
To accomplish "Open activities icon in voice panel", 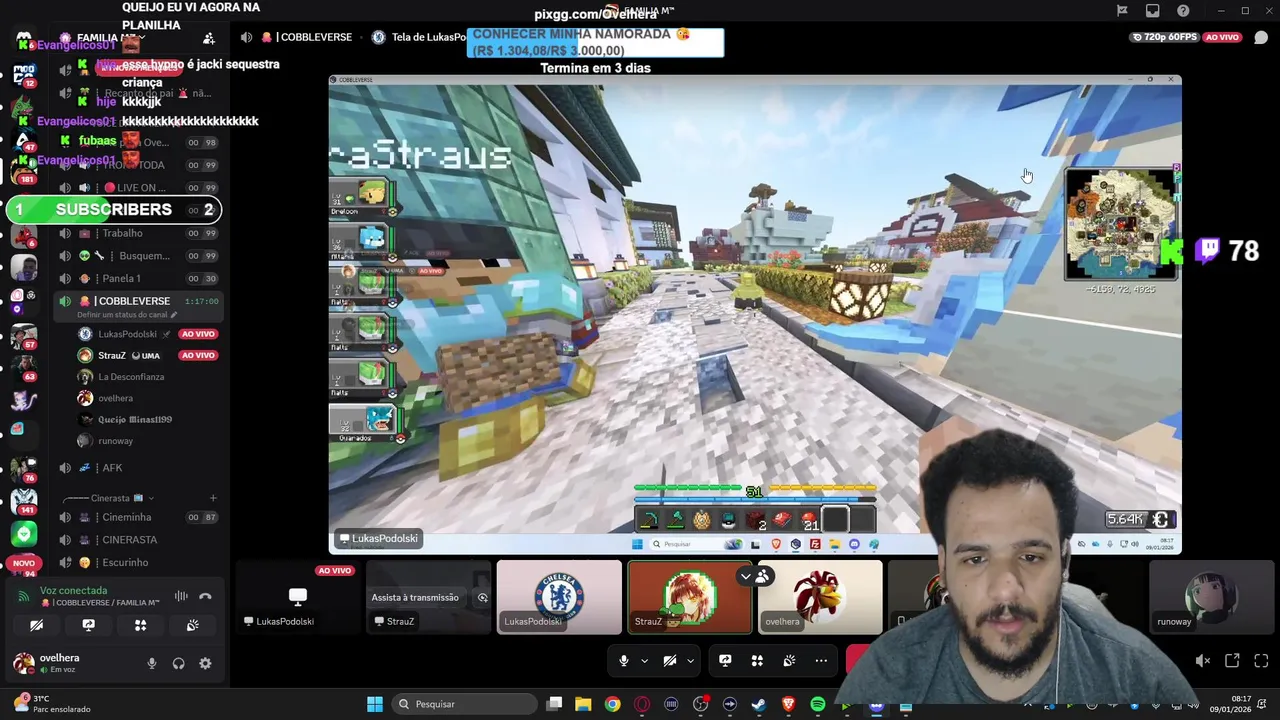I will point(140,625).
